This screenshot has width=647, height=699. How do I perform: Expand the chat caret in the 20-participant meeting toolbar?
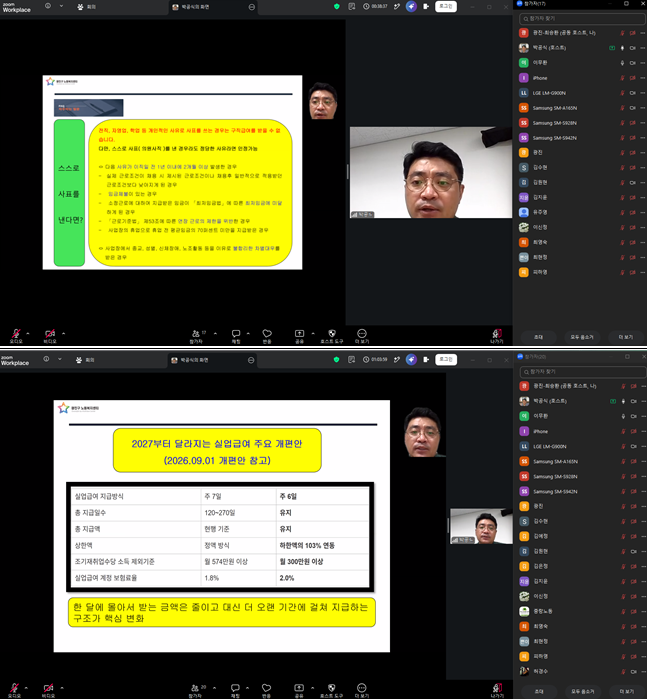point(247,688)
